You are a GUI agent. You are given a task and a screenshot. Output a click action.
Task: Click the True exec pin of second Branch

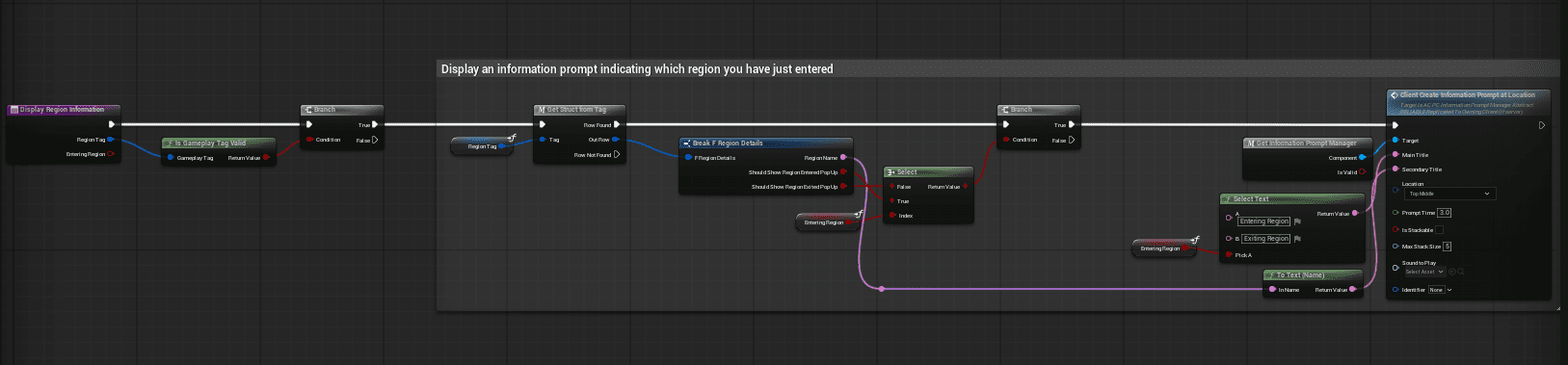coord(1071,124)
